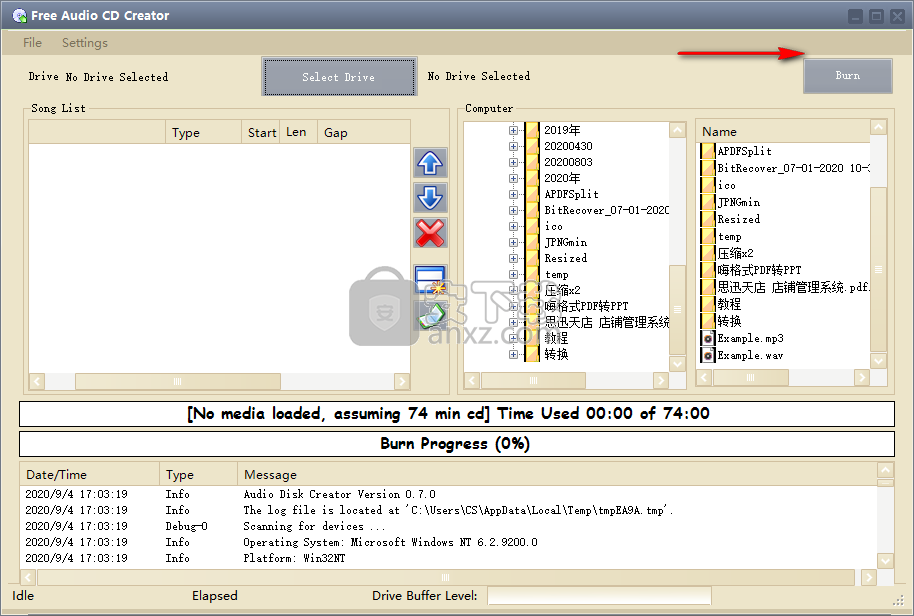Expand the APDFSplit node in the Computer tree
The height and width of the screenshot is (616, 914).
tap(513, 194)
